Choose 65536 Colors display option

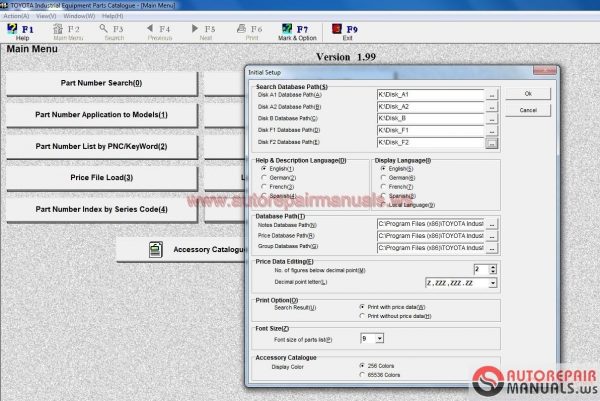pyautogui.click(x=362, y=375)
